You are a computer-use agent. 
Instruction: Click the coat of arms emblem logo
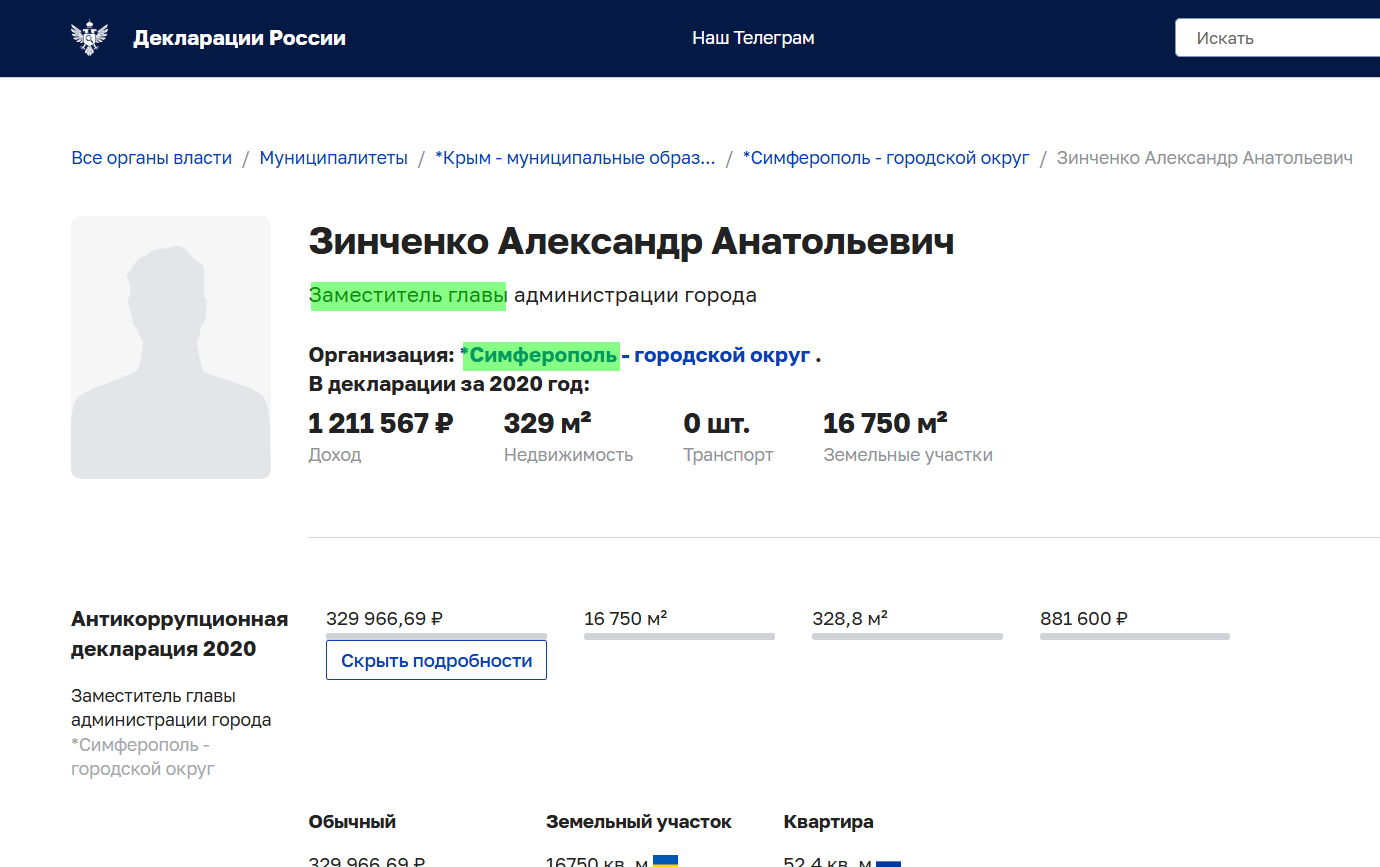91,38
